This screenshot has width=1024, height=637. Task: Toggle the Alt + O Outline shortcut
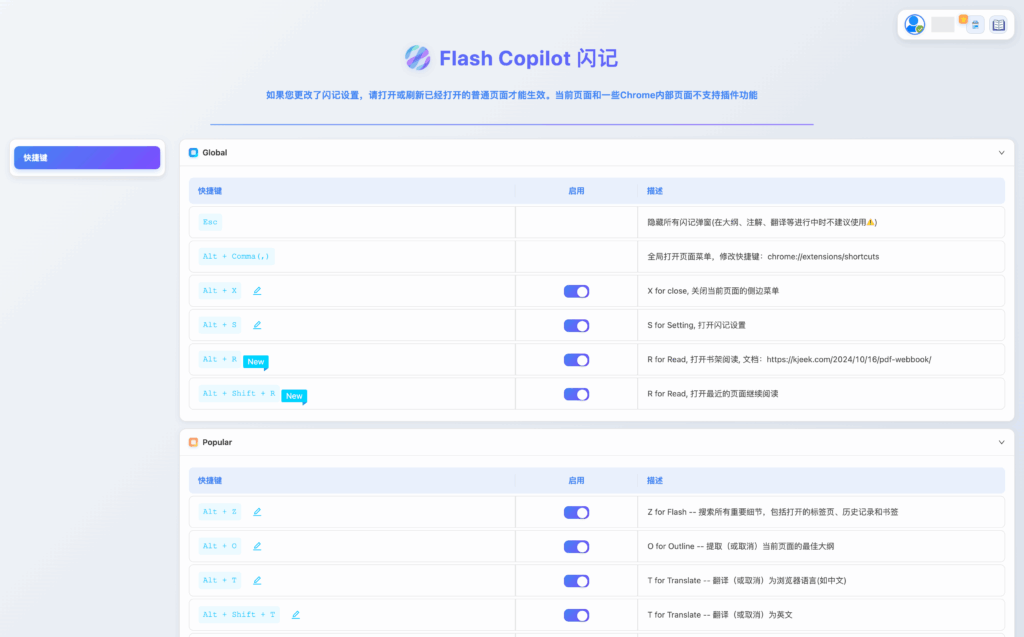click(576, 547)
